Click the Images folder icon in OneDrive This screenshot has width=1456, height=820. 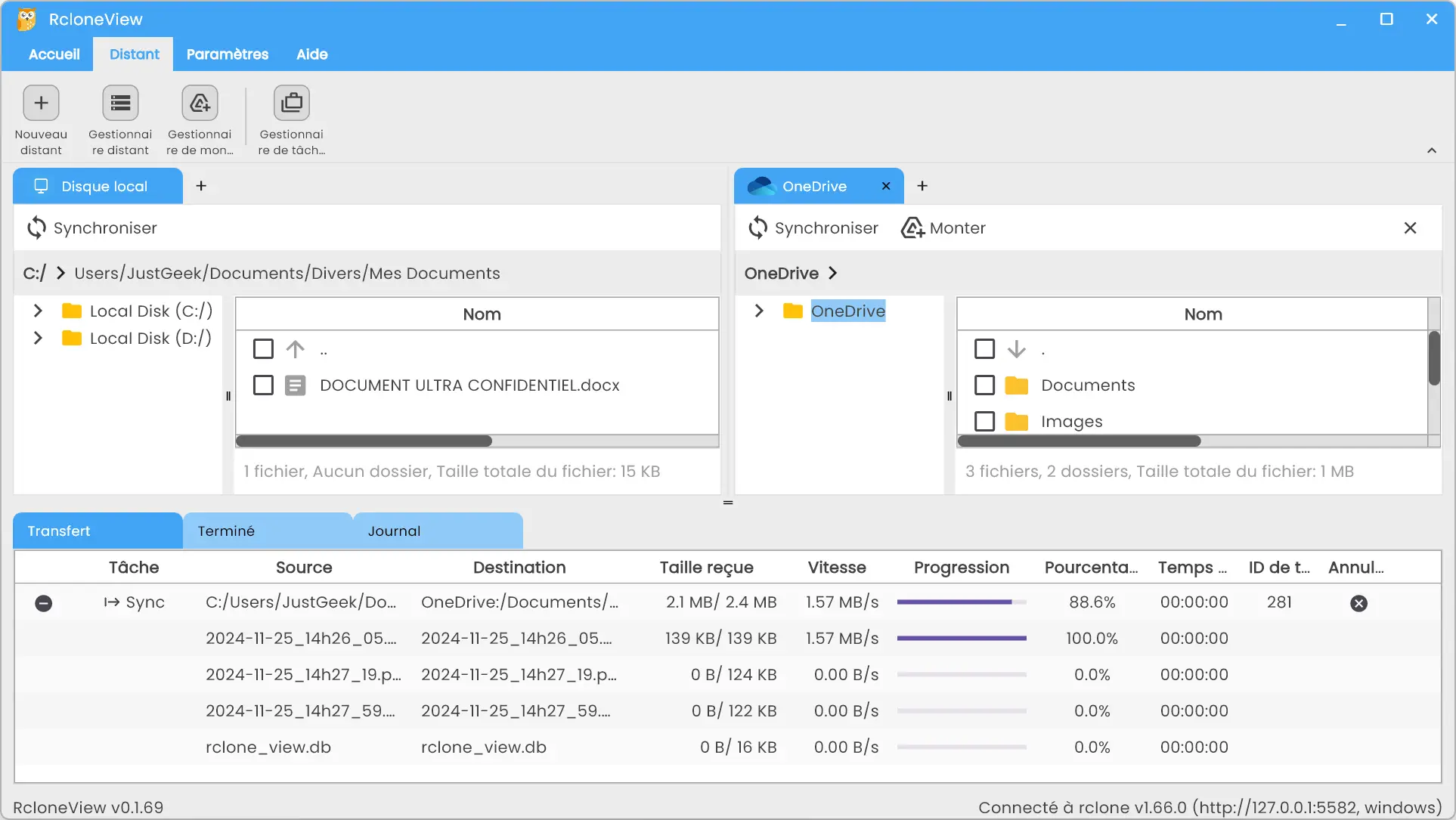coord(1017,421)
